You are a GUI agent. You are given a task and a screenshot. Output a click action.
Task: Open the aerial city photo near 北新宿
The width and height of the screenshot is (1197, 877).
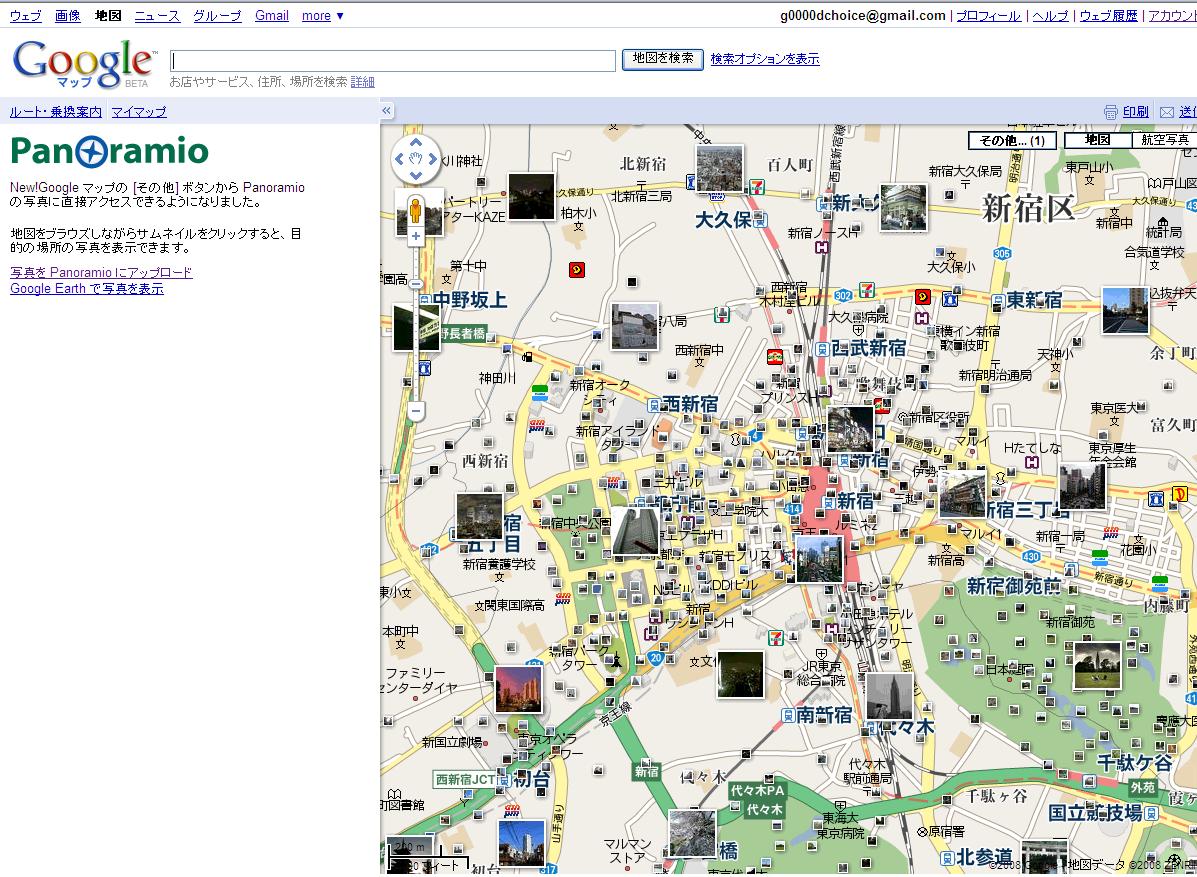(x=720, y=169)
